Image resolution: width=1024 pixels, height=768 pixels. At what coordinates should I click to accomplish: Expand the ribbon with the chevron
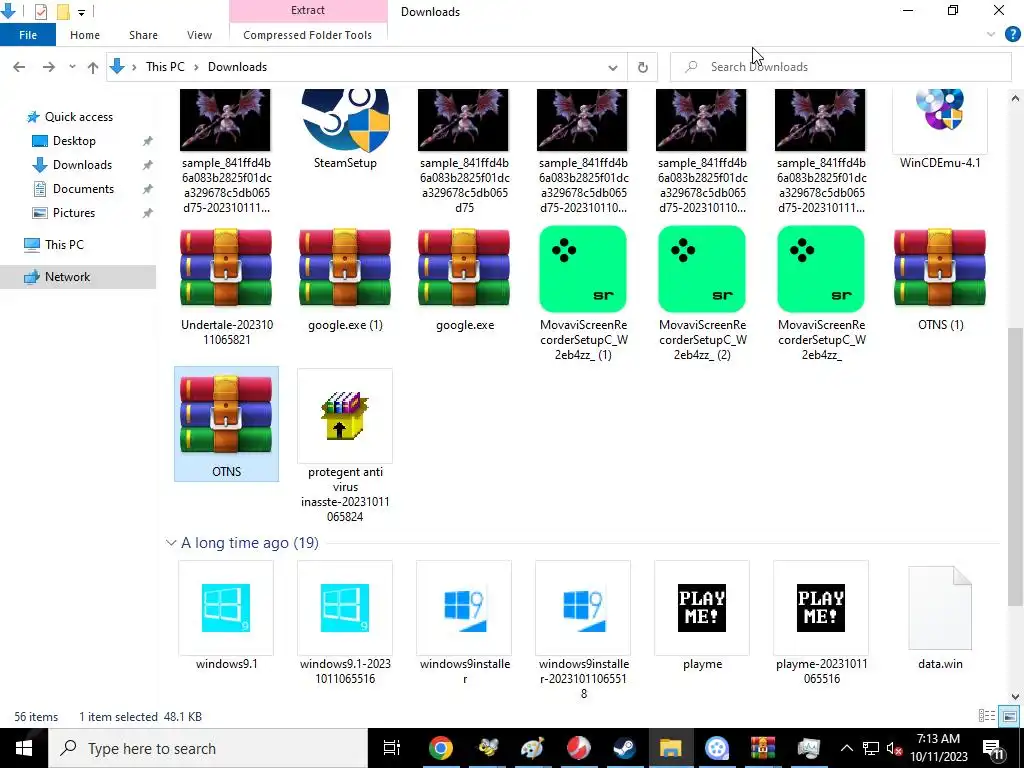point(991,35)
